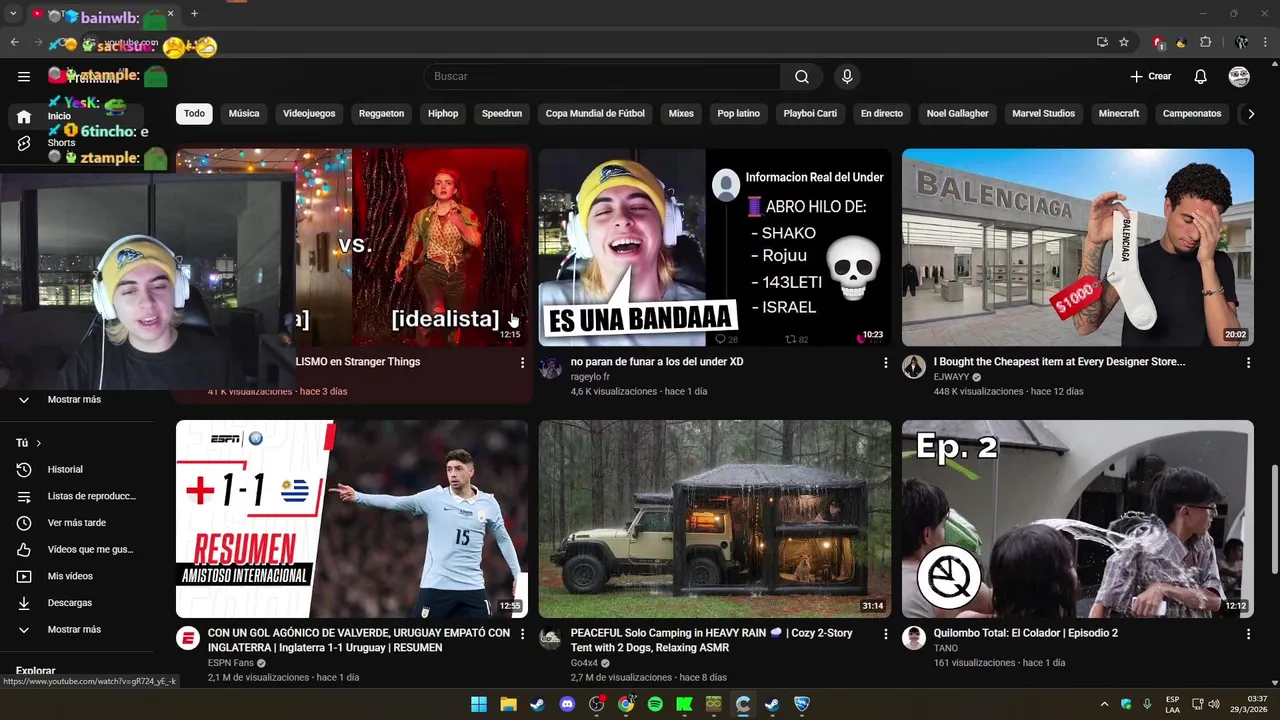Go to Inicio home icon in sidebar
The image size is (1280, 720).
(24, 117)
